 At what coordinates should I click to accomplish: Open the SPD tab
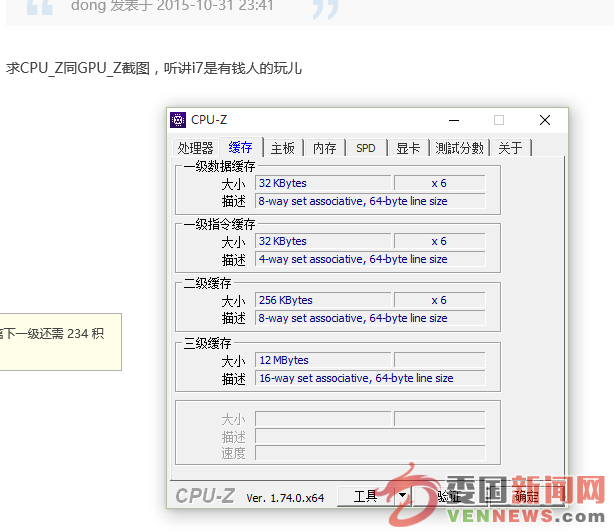click(366, 148)
